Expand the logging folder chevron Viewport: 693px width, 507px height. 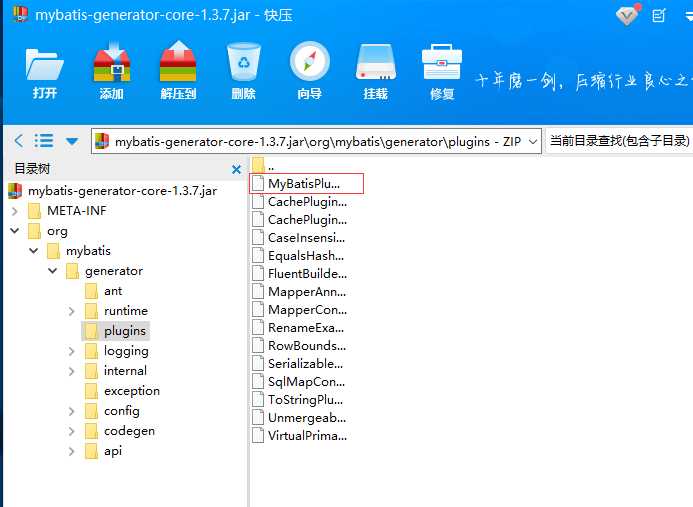(x=72, y=351)
